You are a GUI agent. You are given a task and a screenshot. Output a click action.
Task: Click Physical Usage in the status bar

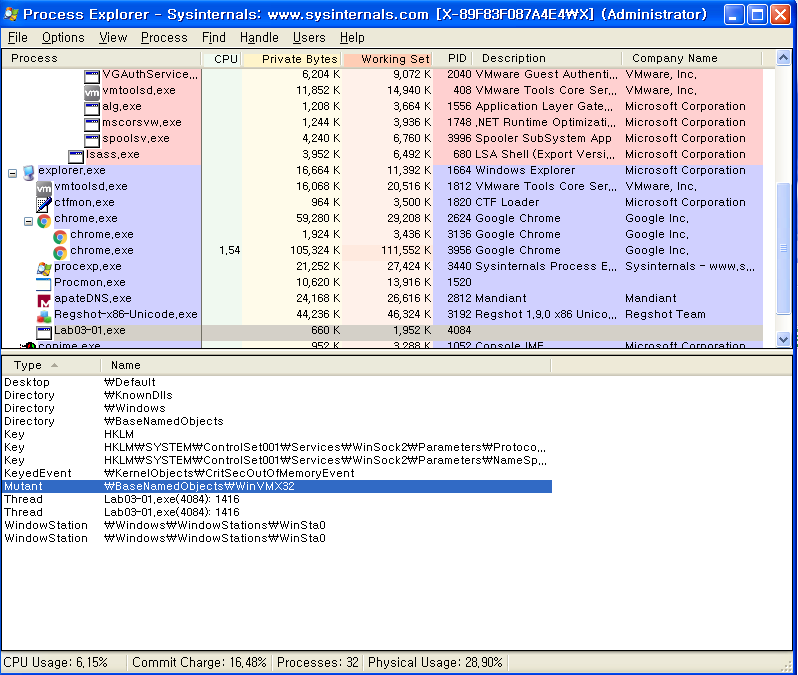[435, 663]
